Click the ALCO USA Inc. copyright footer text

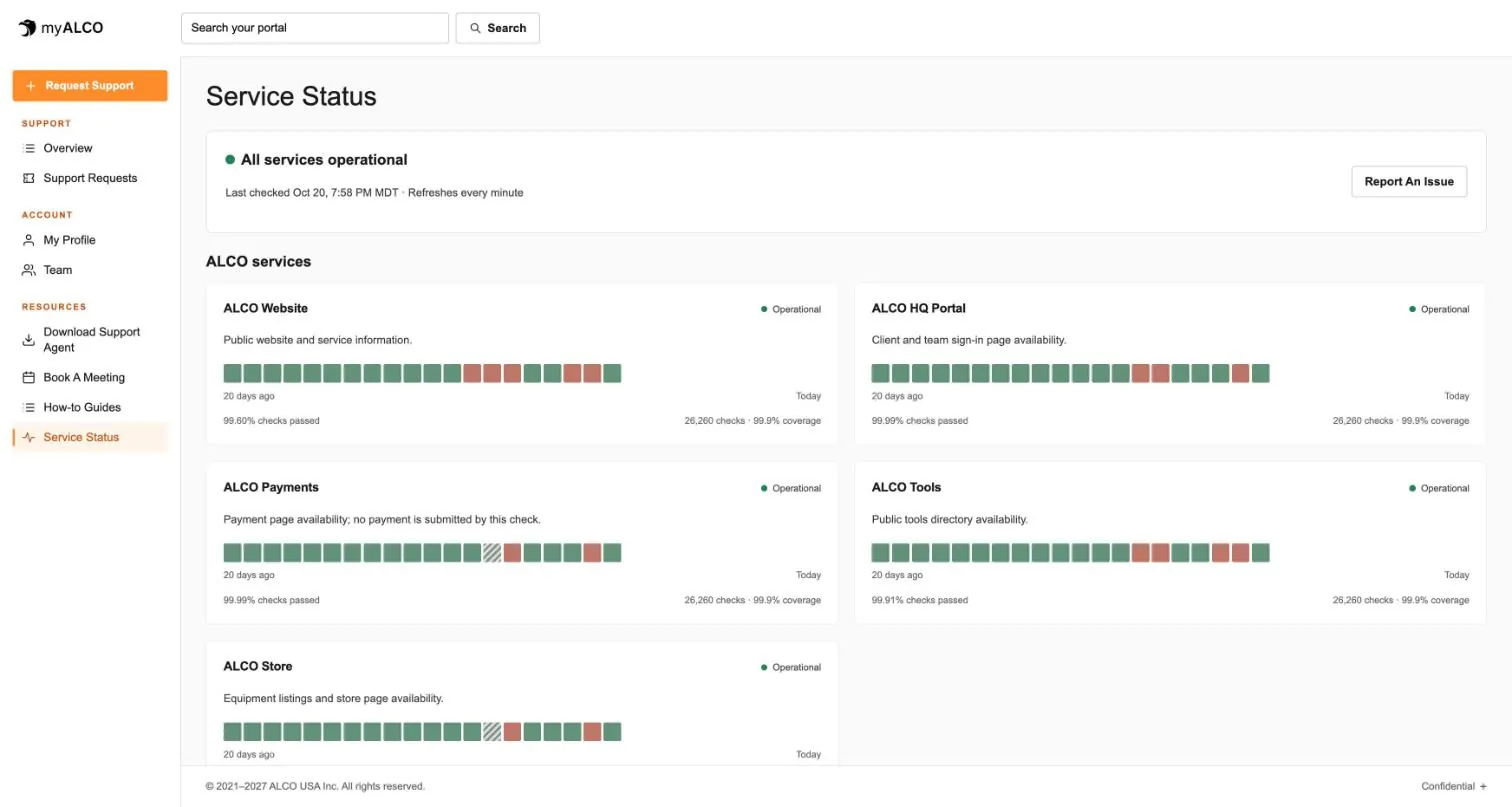[x=315, y=787]
